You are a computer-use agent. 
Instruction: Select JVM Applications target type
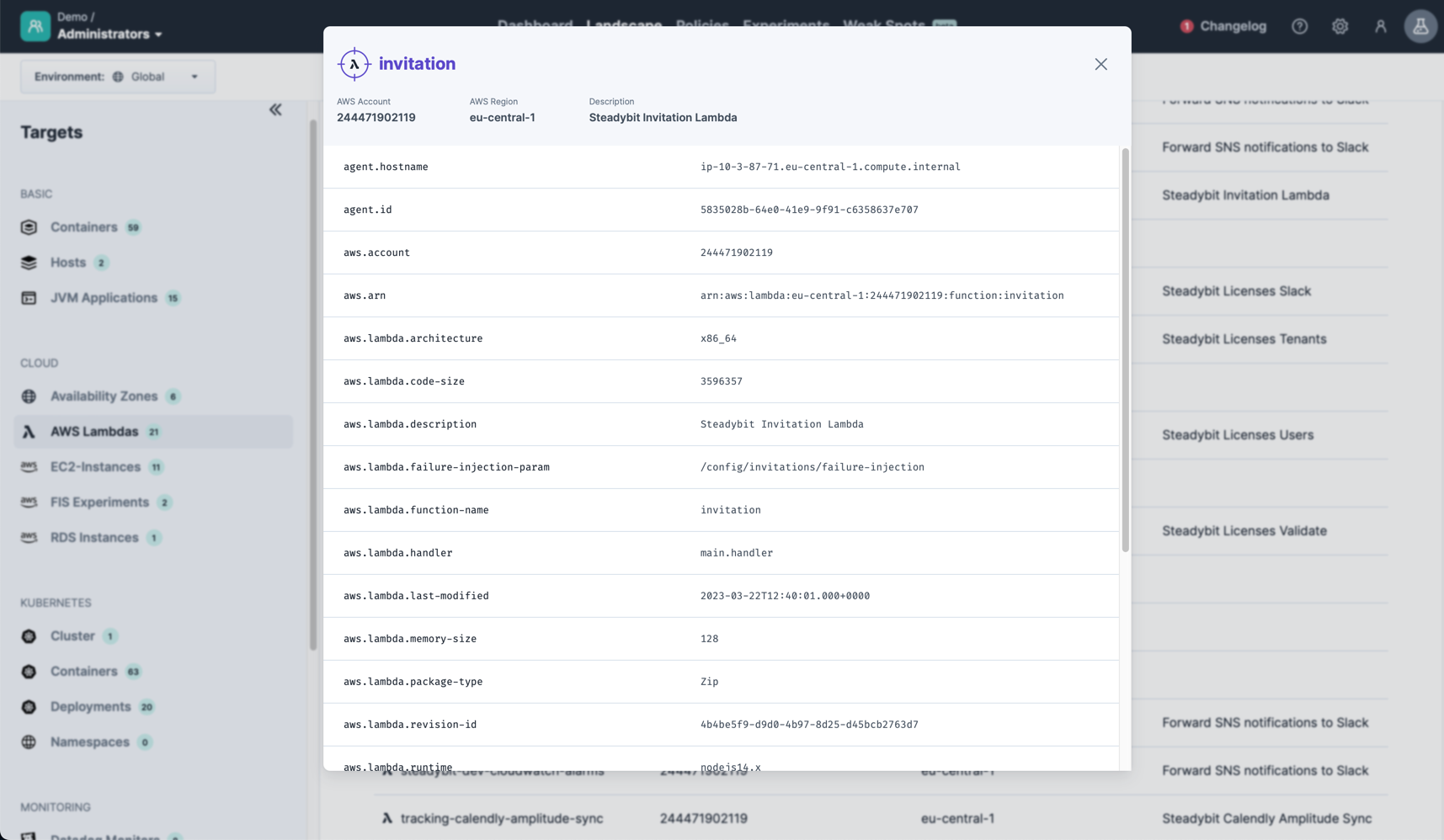[104, 298]
